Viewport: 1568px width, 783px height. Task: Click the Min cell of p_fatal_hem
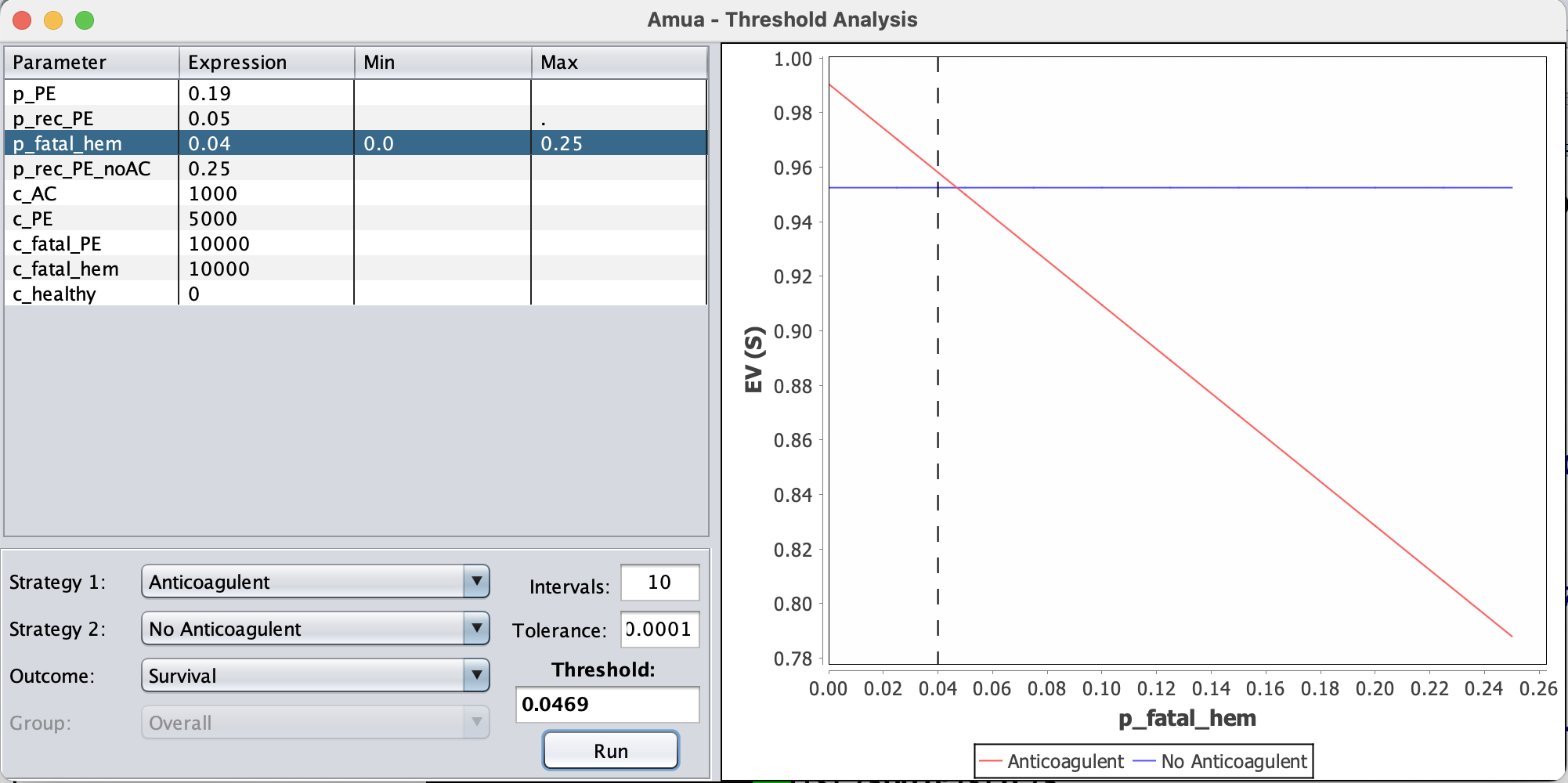coord(442,144)
